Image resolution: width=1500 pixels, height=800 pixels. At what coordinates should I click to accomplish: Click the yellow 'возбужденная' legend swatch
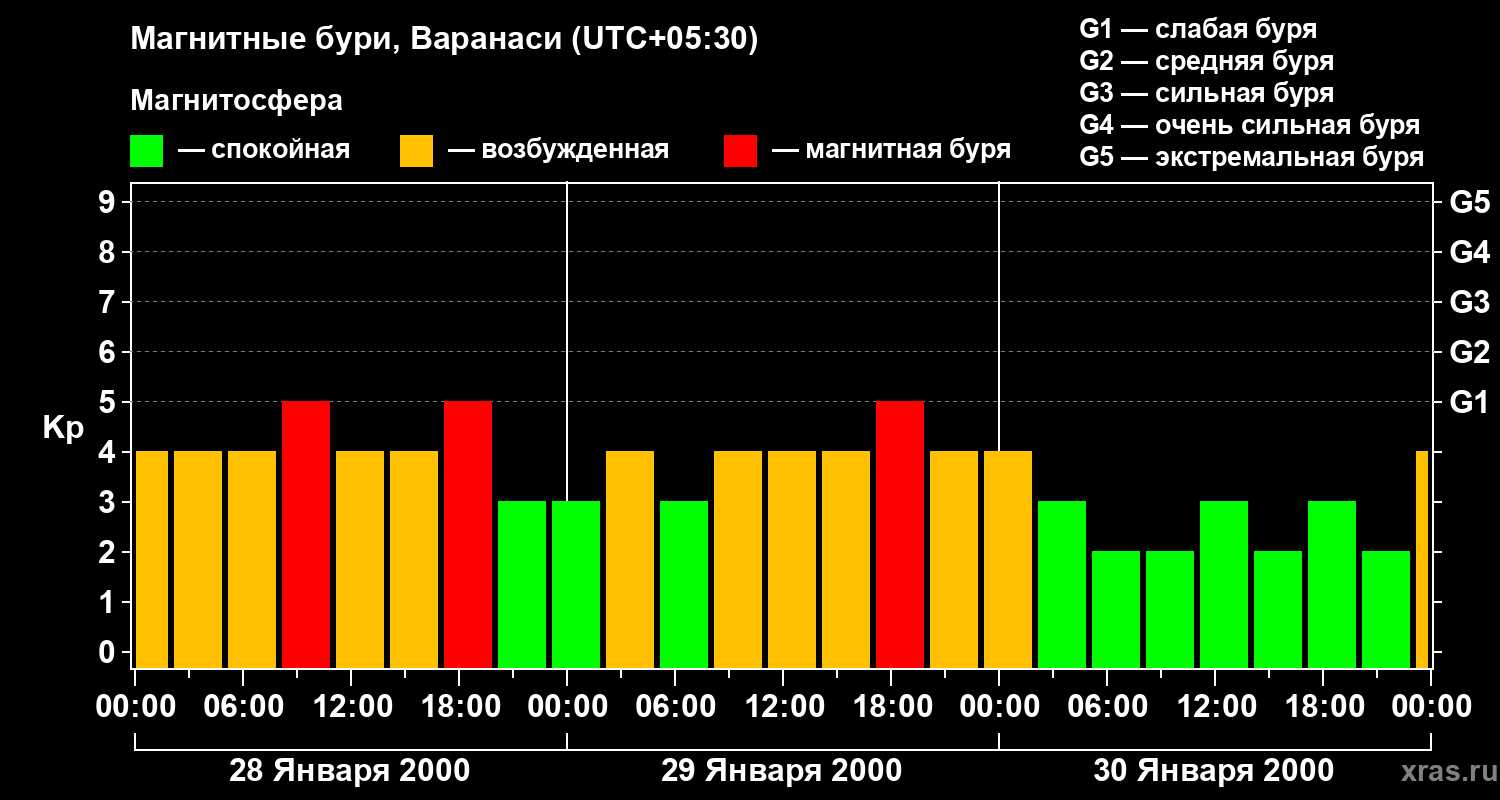pos(416,150)
